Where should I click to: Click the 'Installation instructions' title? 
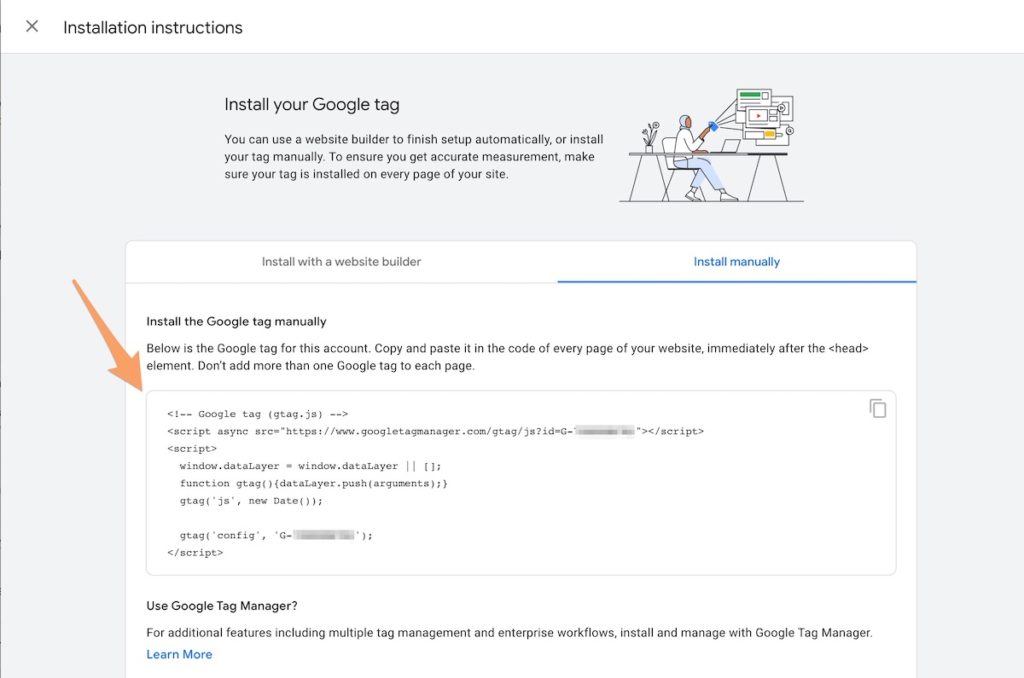(153, 27)
